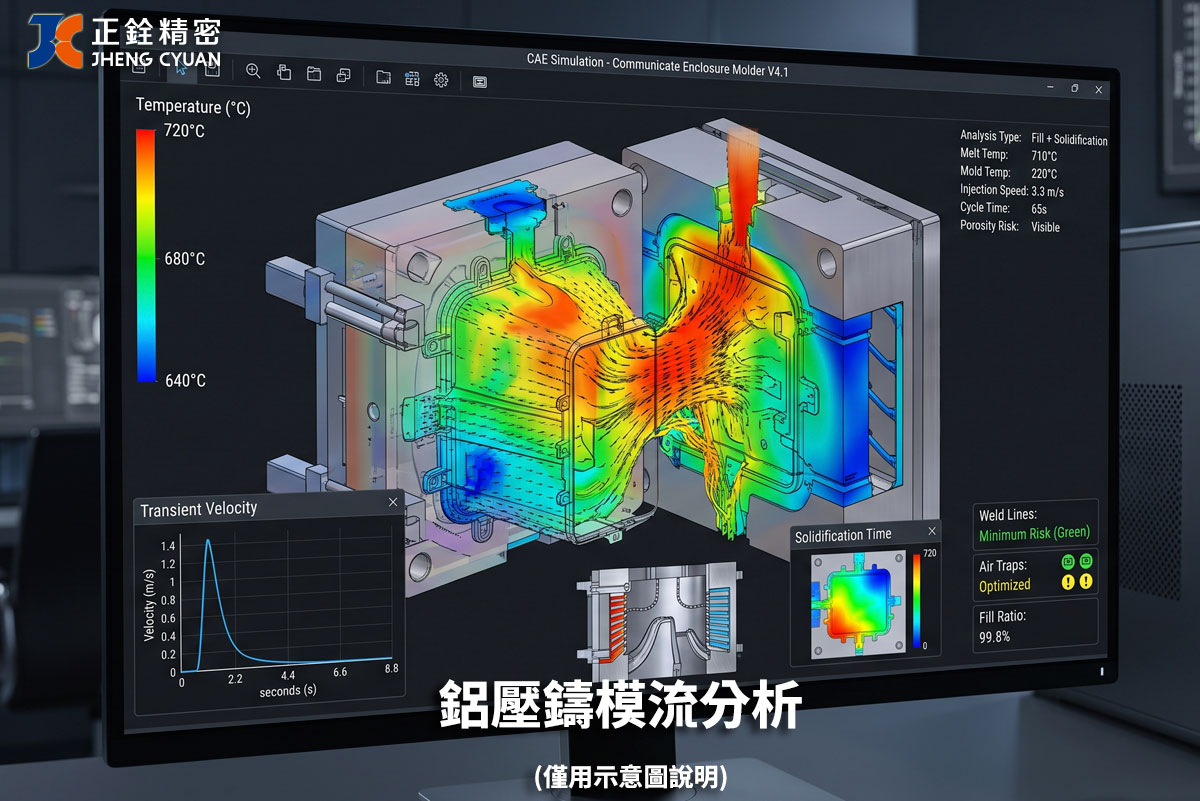The width and height of the screenshot is (1200, 801).
Task: Click the 'Temperature (°C)' legend heading
Action: [193, 106]
